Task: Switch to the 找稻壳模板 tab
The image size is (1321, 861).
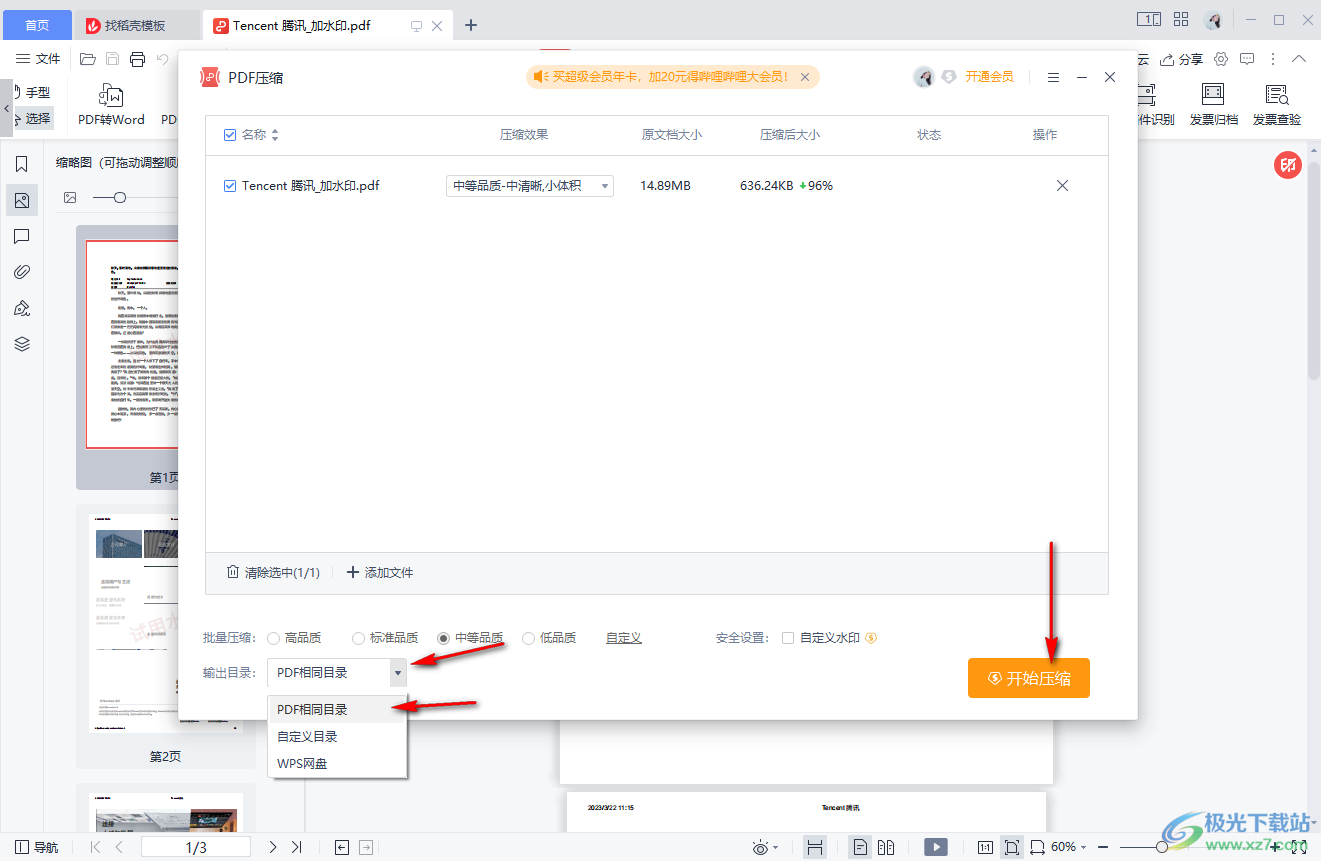Action: pos(136,25)
